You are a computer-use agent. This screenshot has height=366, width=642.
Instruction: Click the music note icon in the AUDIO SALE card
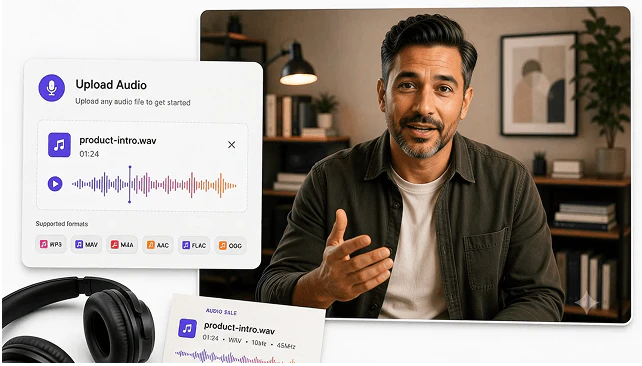[x=188, y=328]
